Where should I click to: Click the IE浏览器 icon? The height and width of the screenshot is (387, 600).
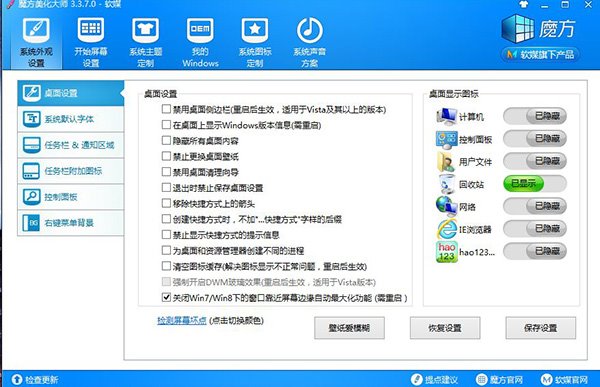[x=447, y=229]
